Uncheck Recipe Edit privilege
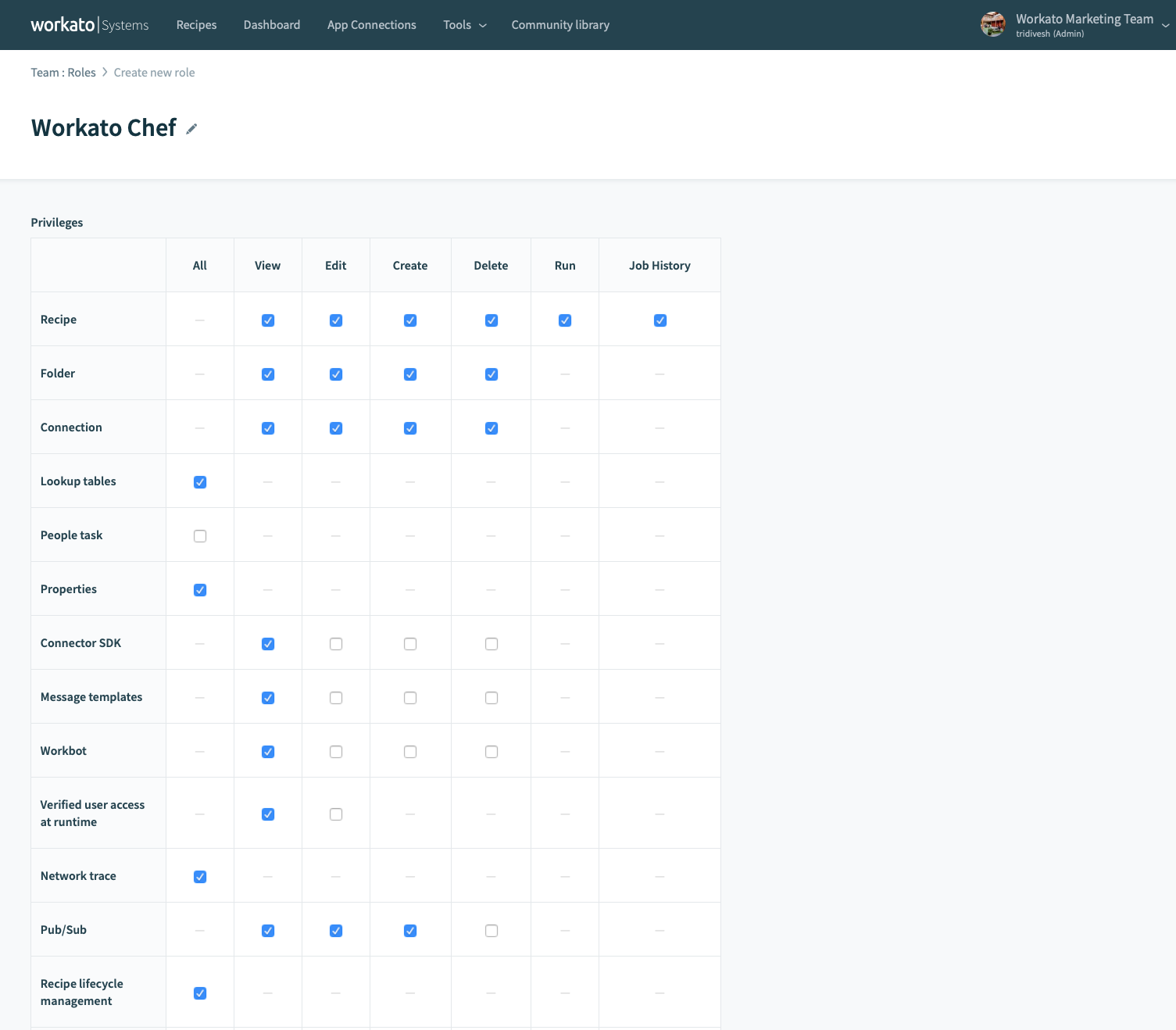Screen dimensions: 1176x1030 coord(336,320)
